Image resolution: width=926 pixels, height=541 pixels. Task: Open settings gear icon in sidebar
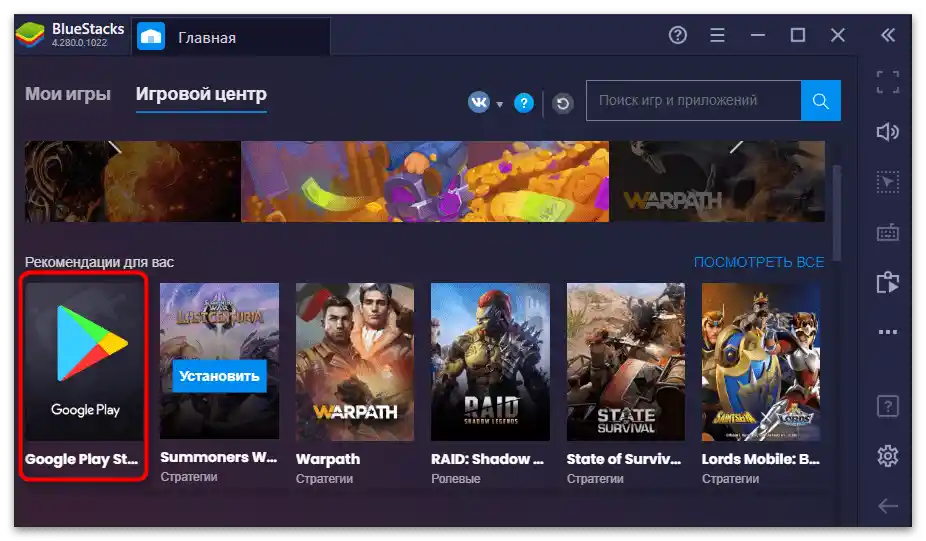coord(888,456)
